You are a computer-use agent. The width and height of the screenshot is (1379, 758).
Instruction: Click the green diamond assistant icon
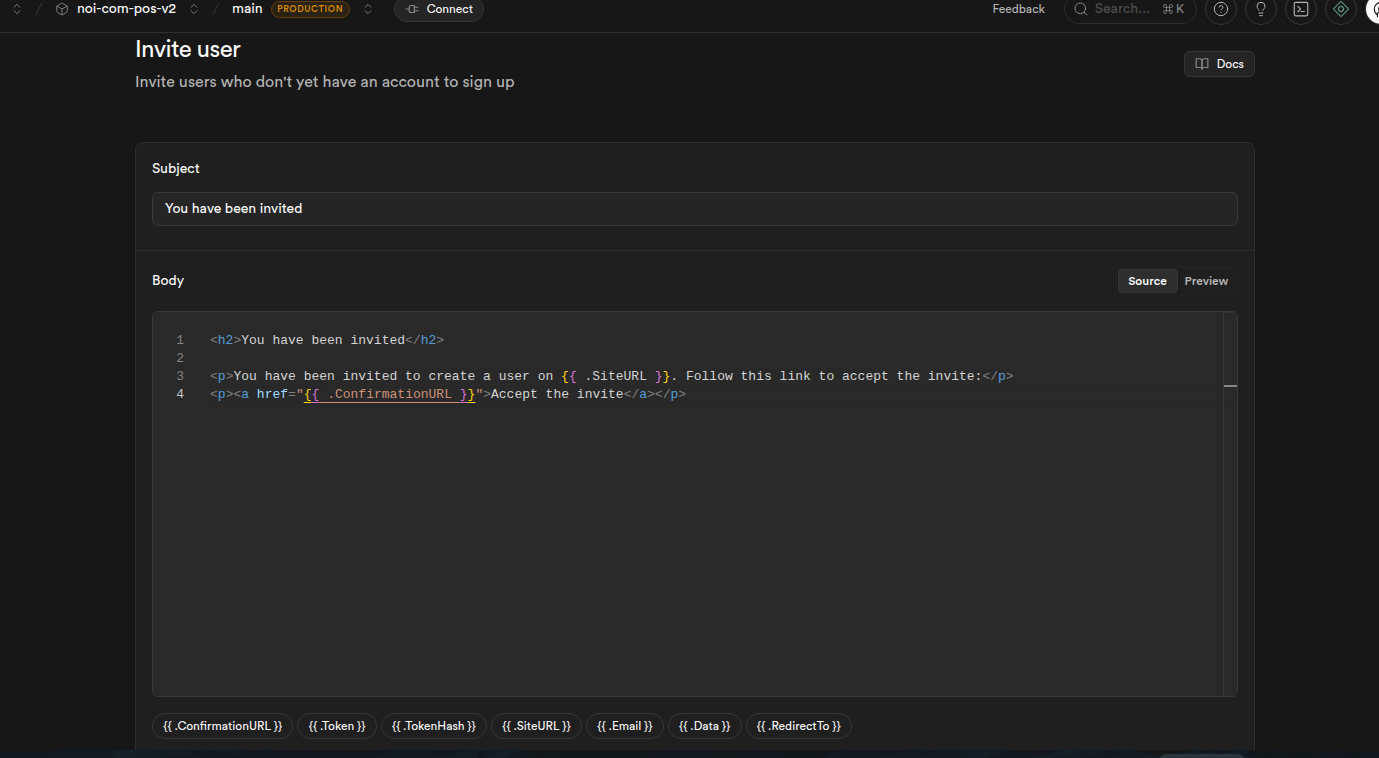1341,9
